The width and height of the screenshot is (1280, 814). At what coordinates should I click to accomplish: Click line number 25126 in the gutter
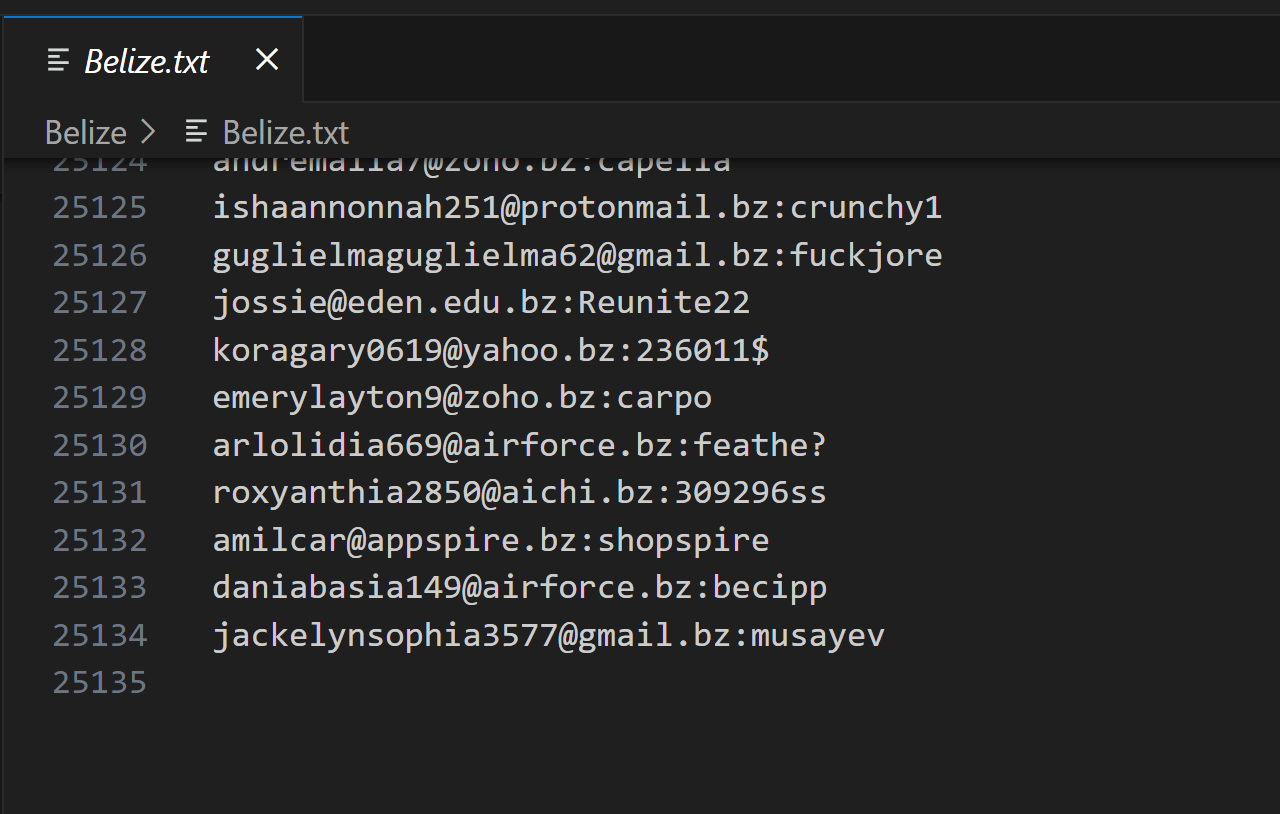click(100, 256)
